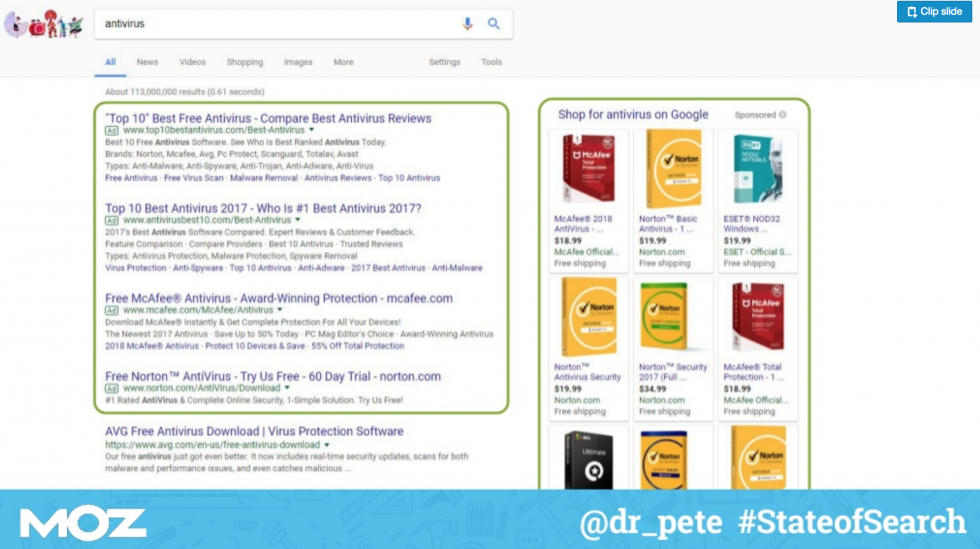Click the Sponsored info icon
The height and width of the screenshot is (549, 980).
pos(782,115)
